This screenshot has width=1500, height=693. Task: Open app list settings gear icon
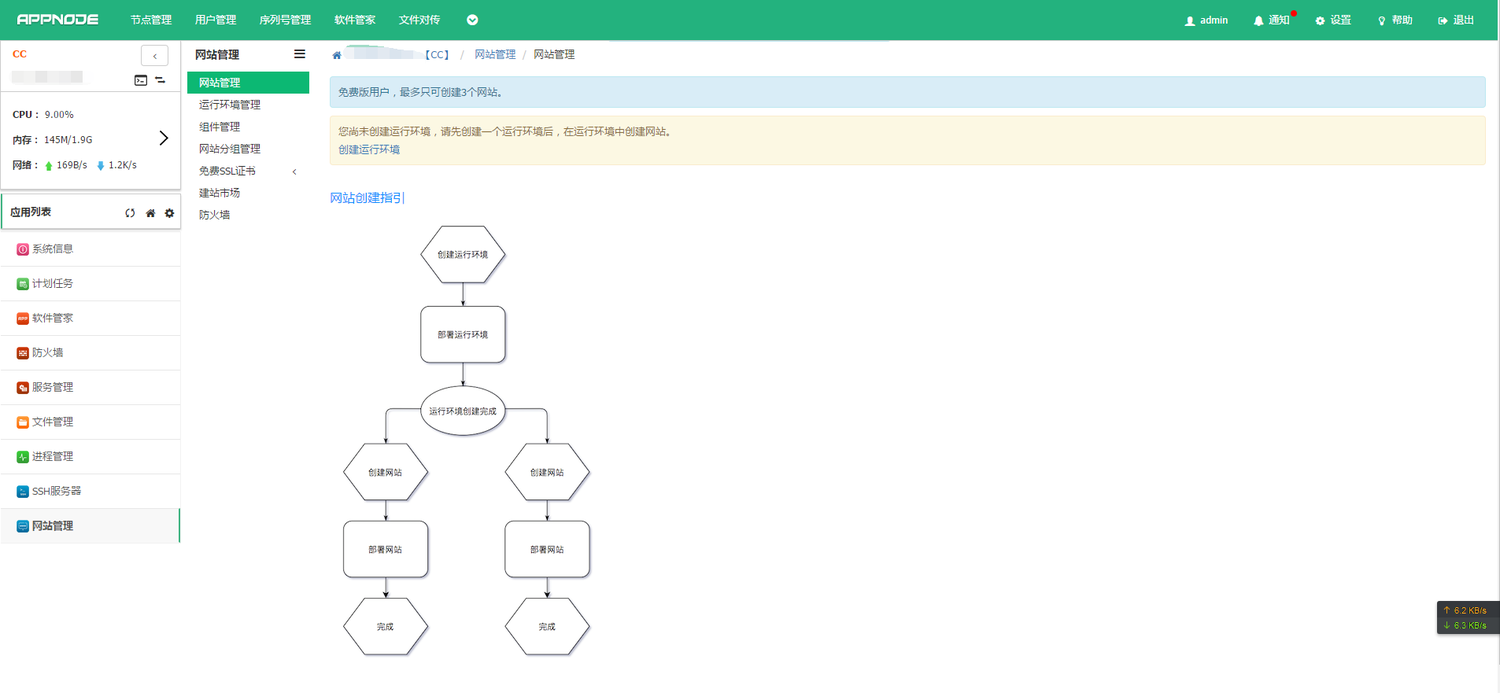pyautogui.click(x=169, y=213)
